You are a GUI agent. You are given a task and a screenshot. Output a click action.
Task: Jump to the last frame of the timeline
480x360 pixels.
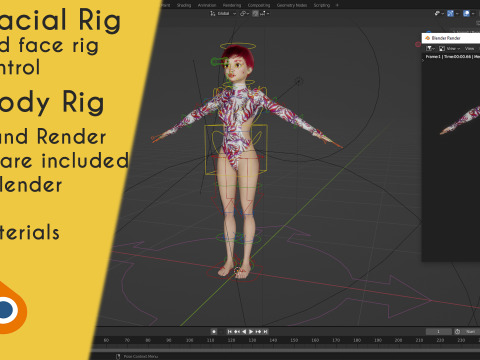click(x=265, y=332)
